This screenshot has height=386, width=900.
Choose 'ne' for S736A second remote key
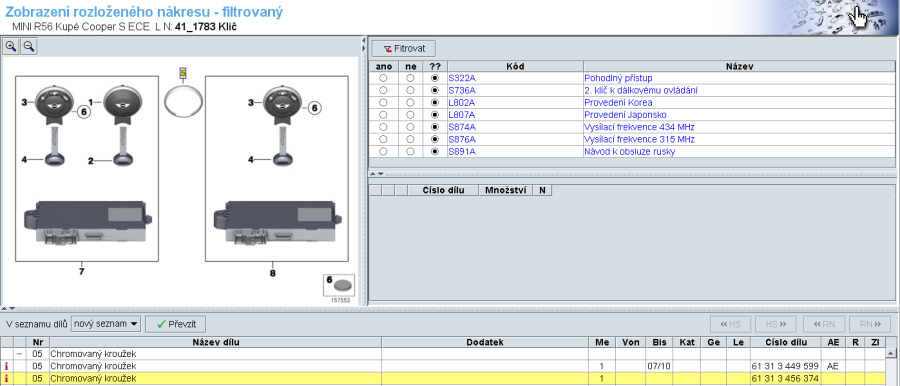[x=410, y=90]
